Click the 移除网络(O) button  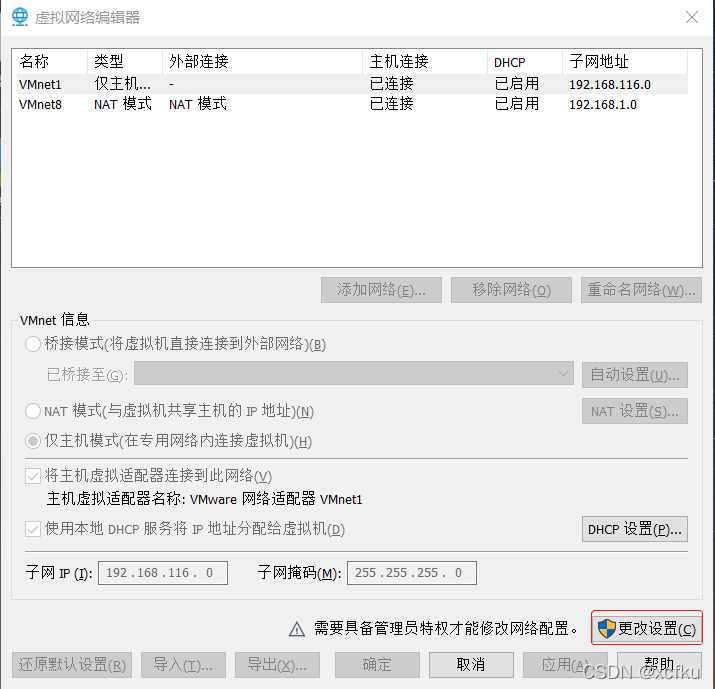pyautogui.click(x=511, y=290)
